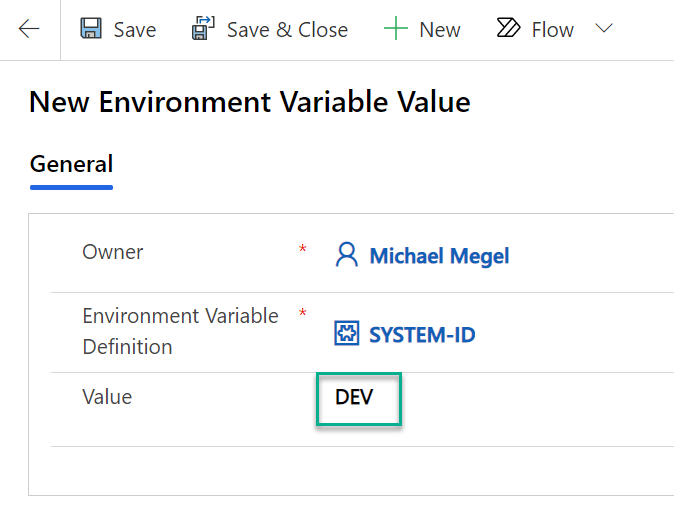Click the Save & Close disk icon
Screen dimensions: 674x516
pos(204,29)
